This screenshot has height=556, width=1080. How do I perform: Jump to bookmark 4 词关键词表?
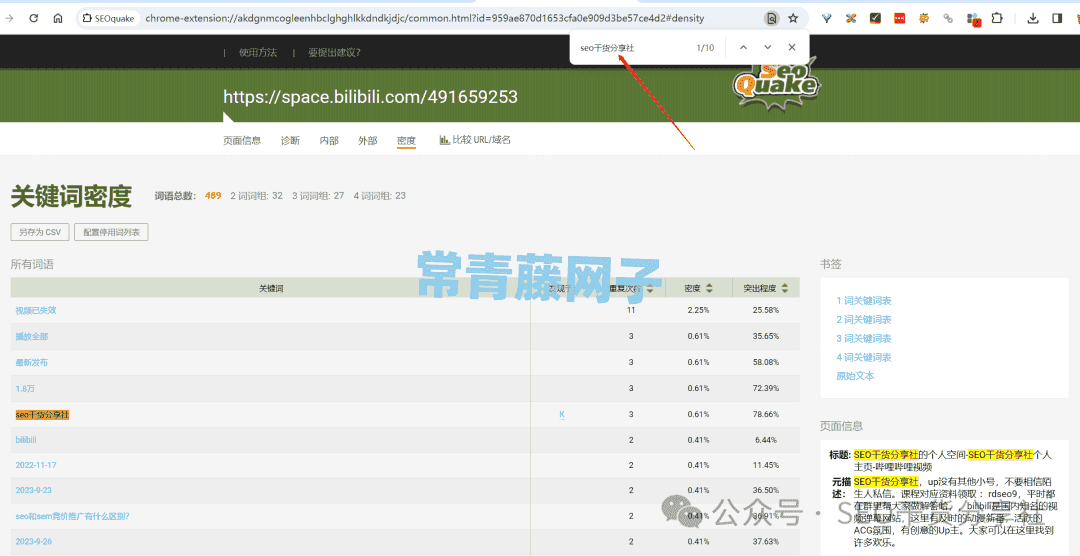[864, 358]
